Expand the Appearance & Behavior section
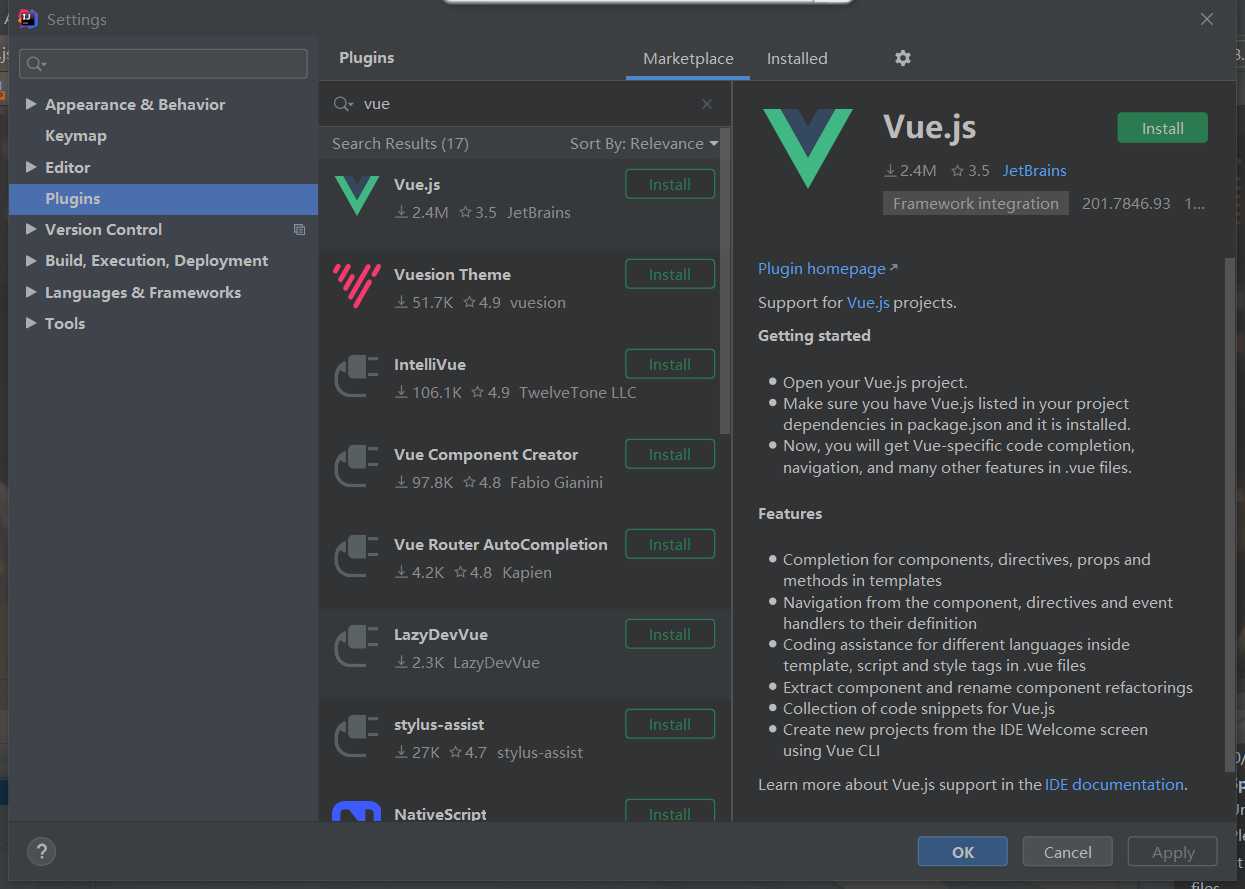Screen dimensions: 1245x889 [31, 104]
